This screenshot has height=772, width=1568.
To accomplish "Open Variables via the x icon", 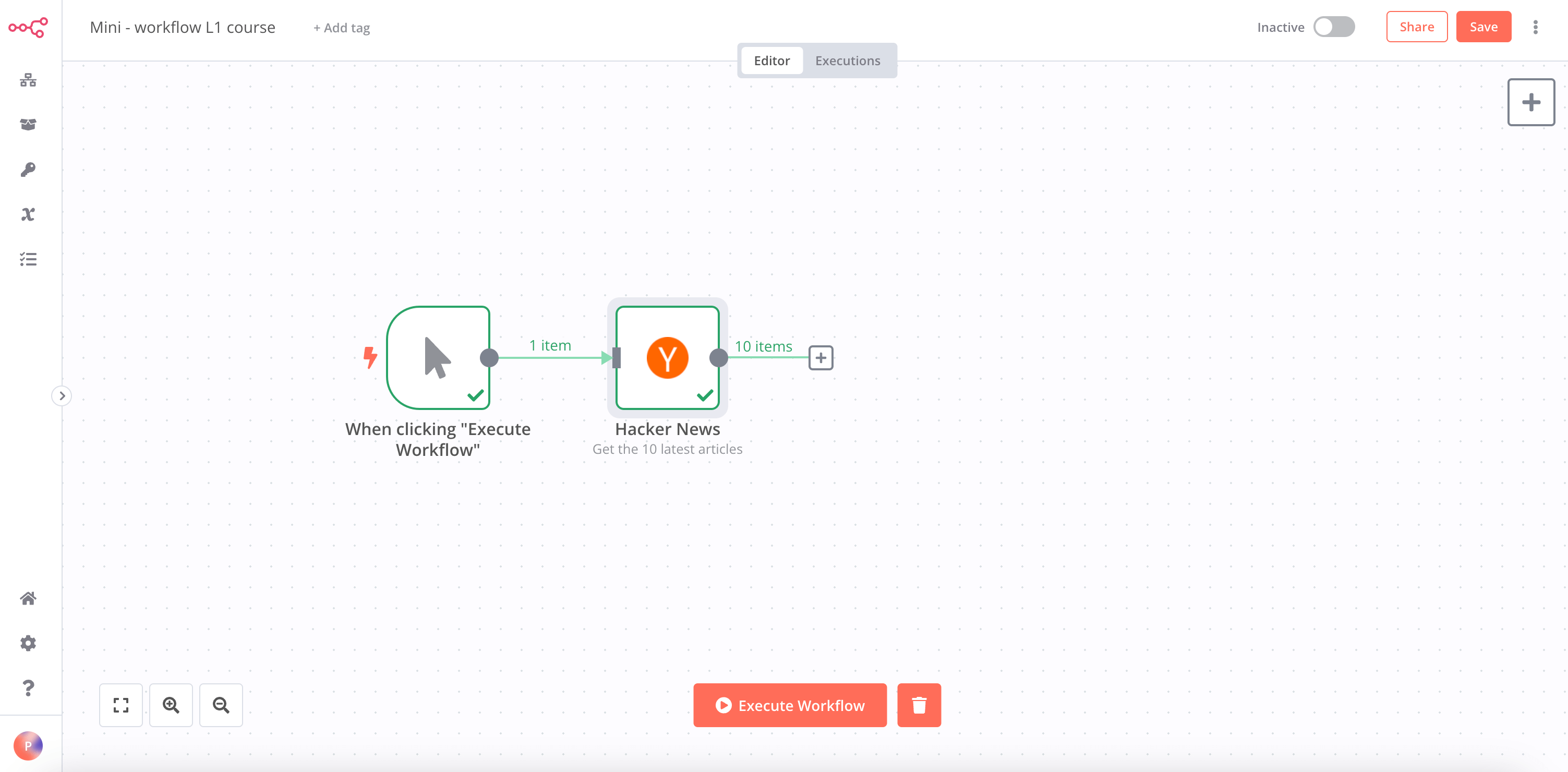I will point(28,214).
